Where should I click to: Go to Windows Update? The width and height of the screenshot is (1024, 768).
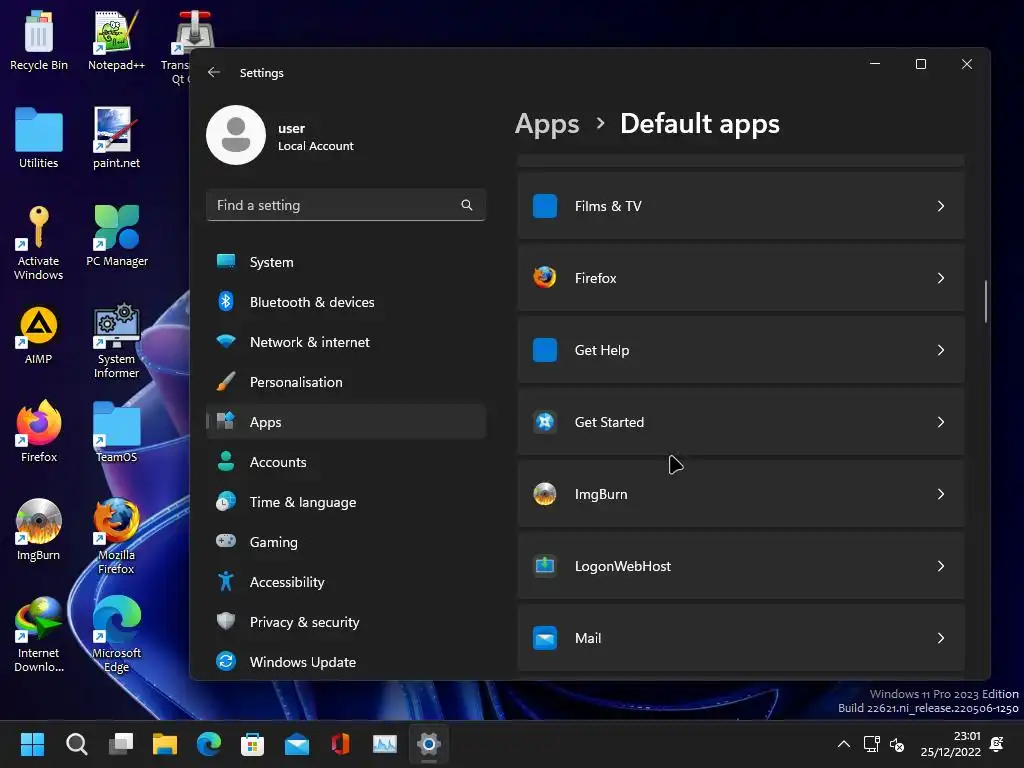345,662
